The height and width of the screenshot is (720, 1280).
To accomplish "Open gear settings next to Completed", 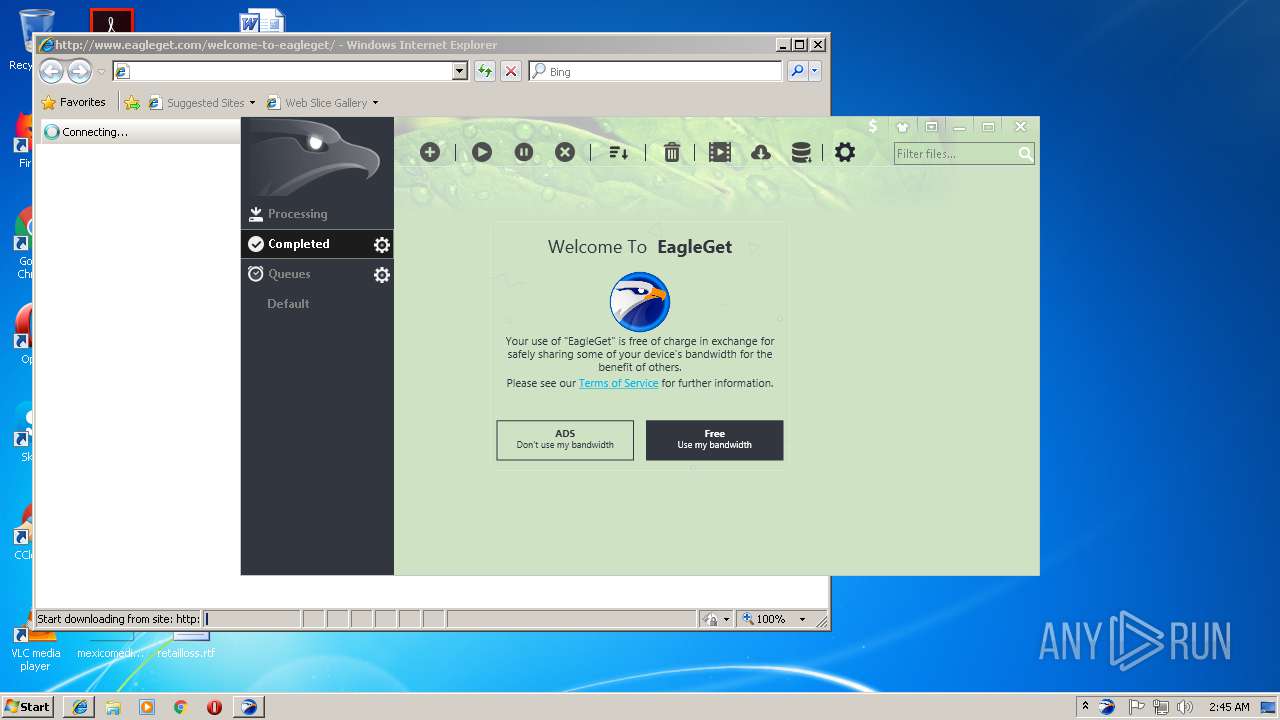I will (382, 245).
